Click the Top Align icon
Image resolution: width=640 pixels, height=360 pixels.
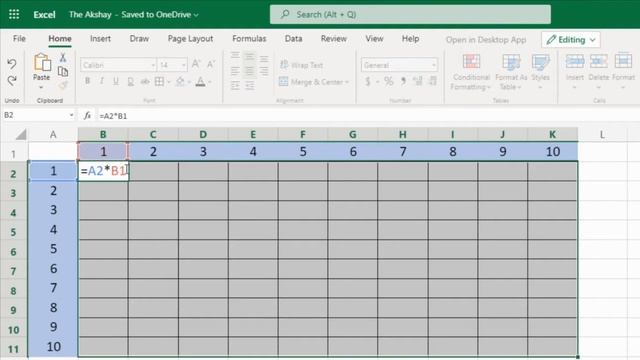click(x=235, y=56)
